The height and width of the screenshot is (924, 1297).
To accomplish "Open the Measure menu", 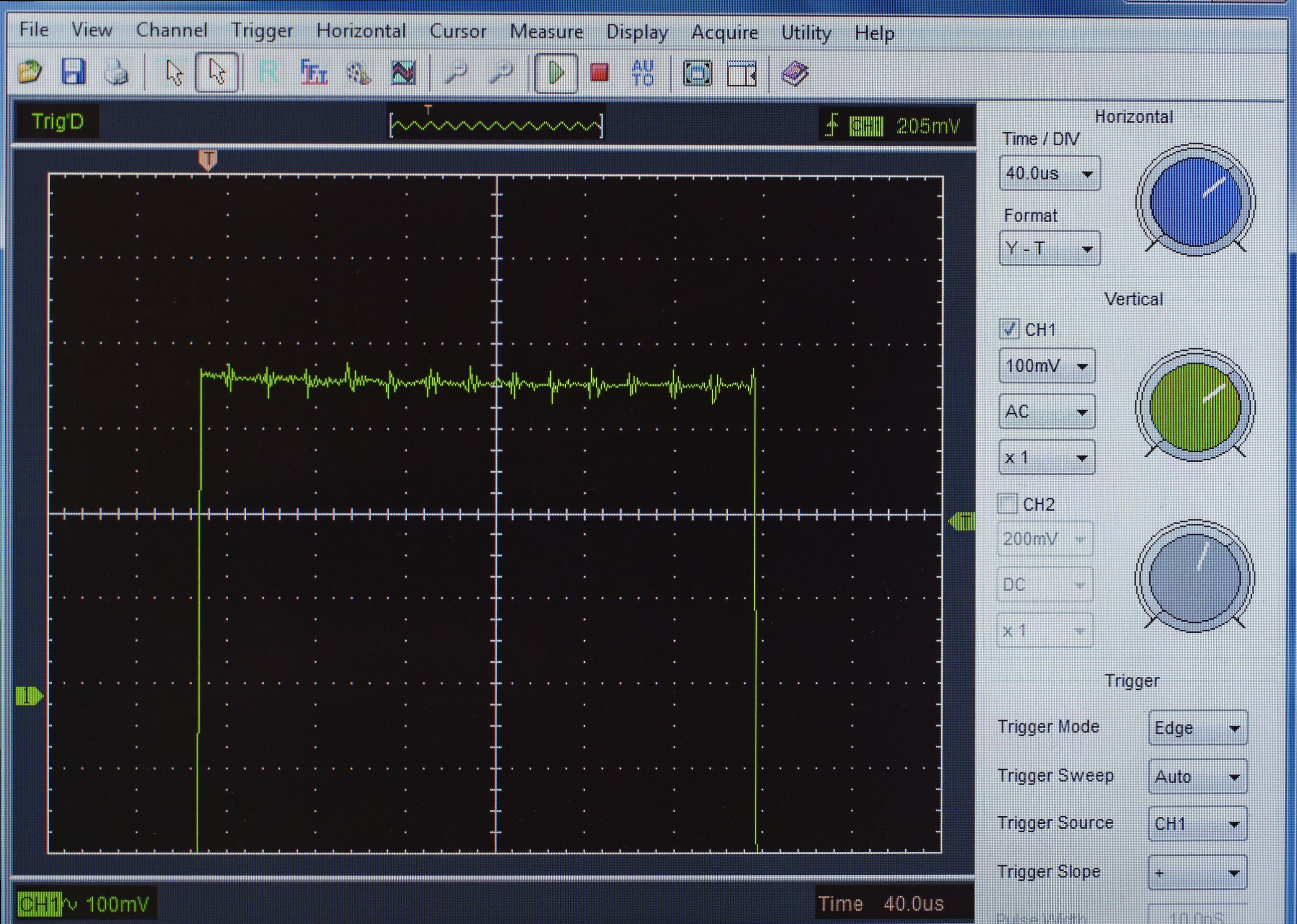I will (x=546, y=32).
